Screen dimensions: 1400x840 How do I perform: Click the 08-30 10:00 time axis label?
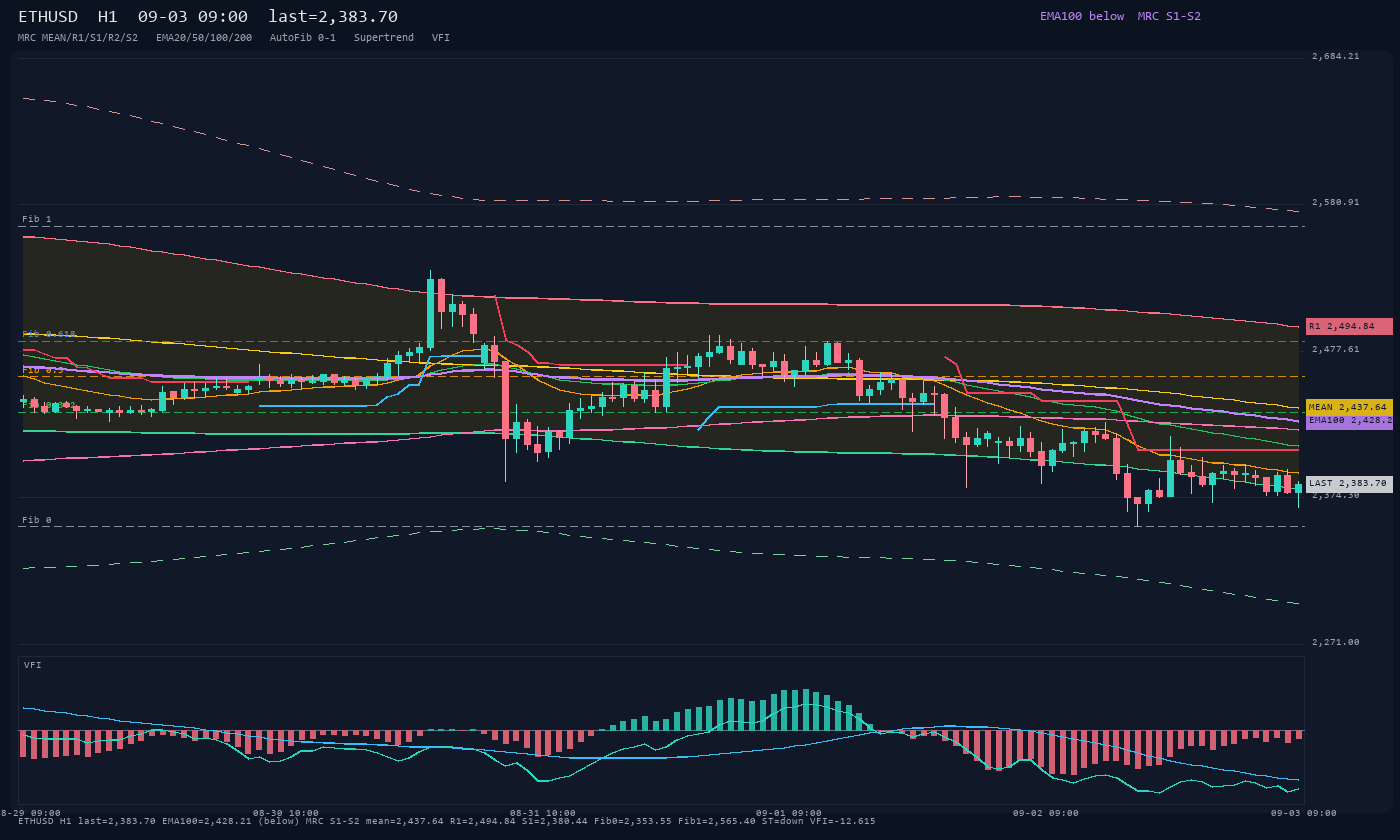tap(286, 813)
